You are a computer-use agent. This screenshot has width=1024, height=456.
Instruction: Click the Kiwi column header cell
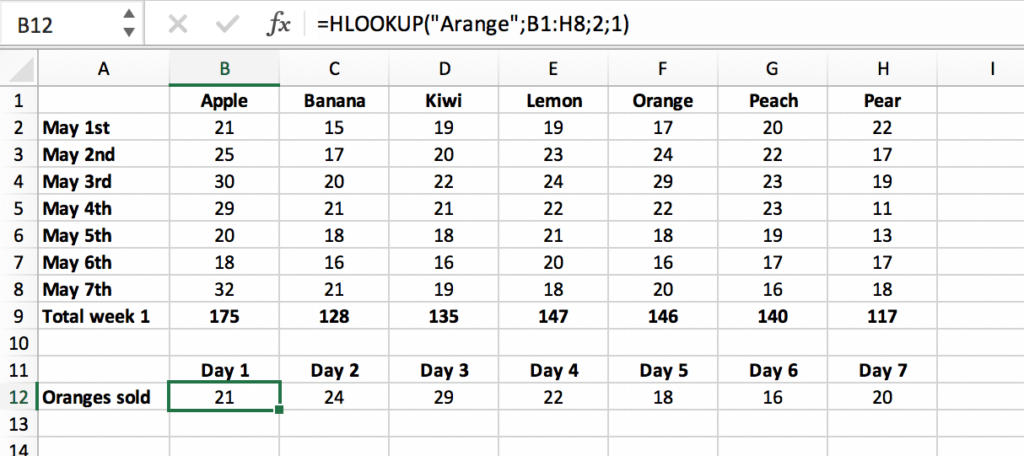point(445,100)
